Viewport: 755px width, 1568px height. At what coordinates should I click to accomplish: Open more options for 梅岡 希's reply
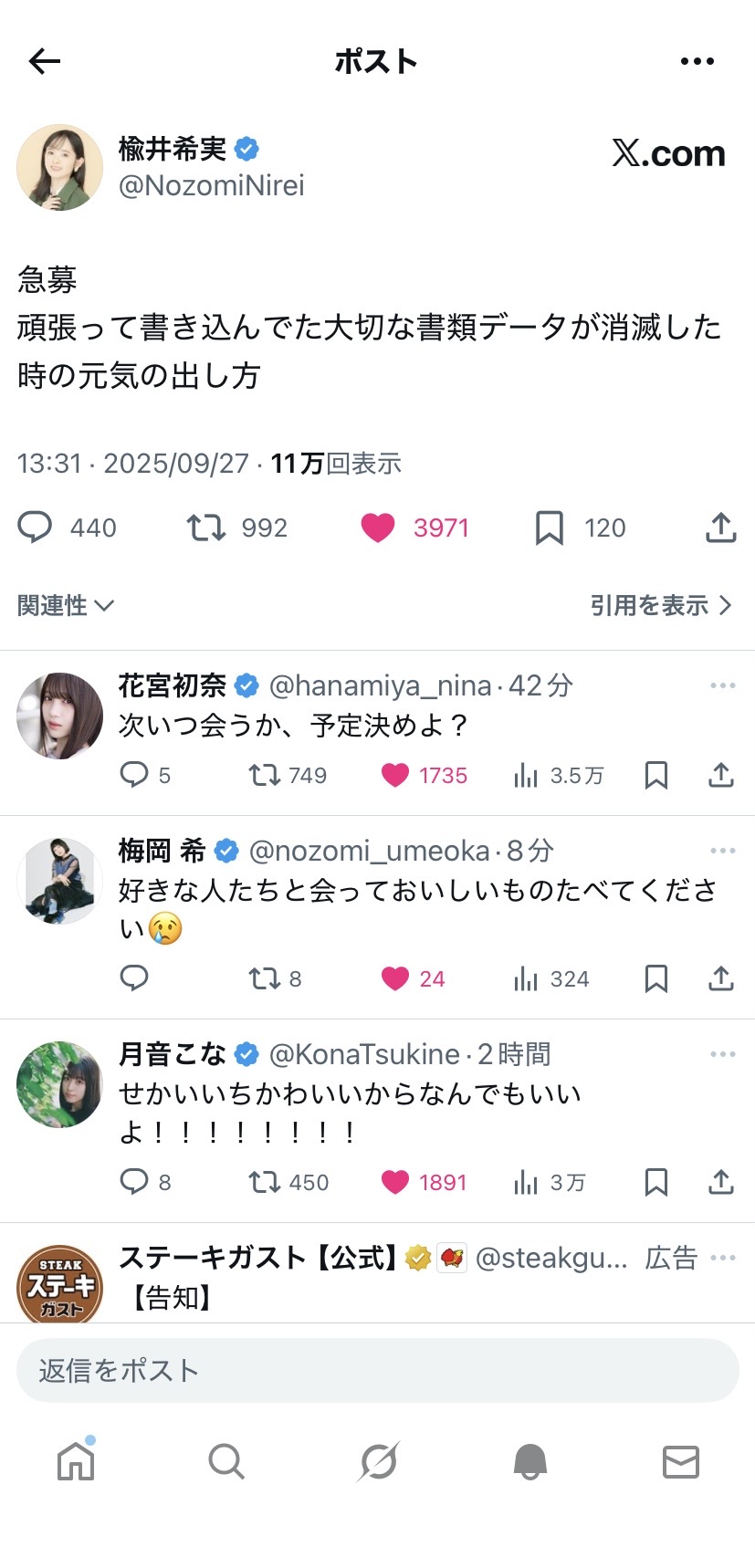click(722, 851)
